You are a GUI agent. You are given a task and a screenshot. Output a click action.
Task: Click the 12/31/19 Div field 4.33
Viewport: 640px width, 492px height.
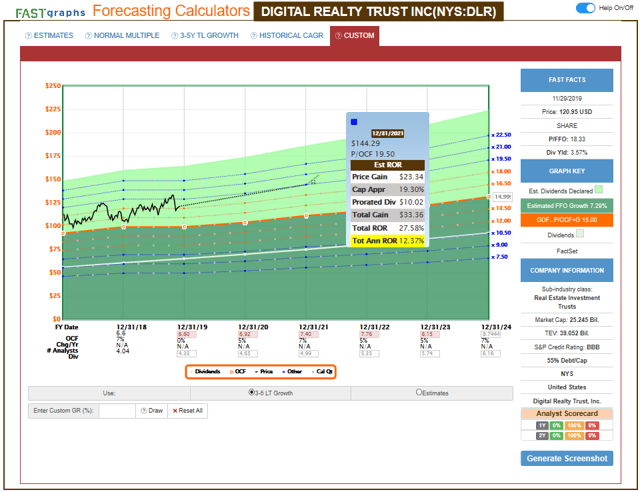click(187, 354)
